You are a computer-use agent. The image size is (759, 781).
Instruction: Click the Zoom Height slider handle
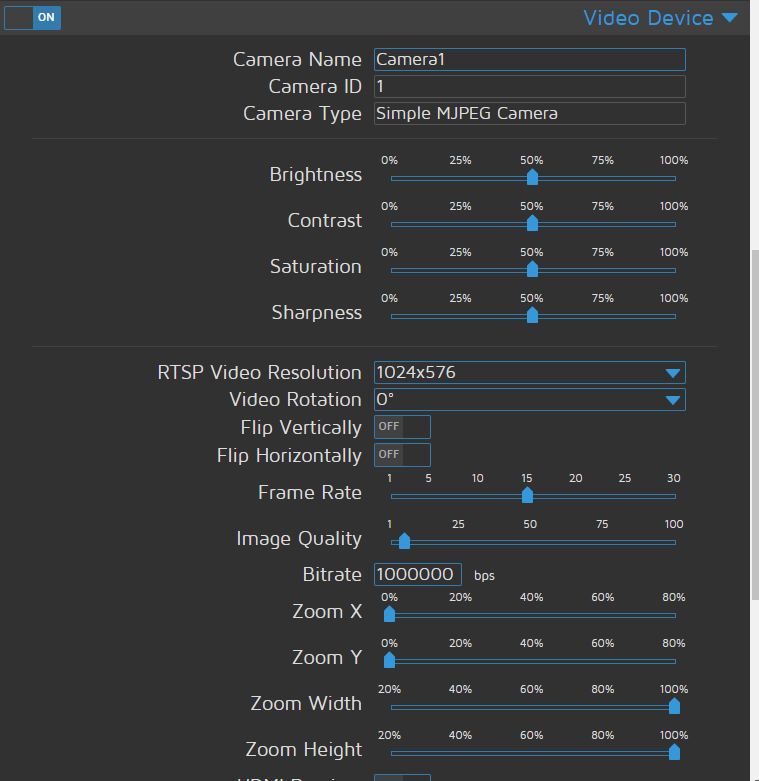pos(674,752)
